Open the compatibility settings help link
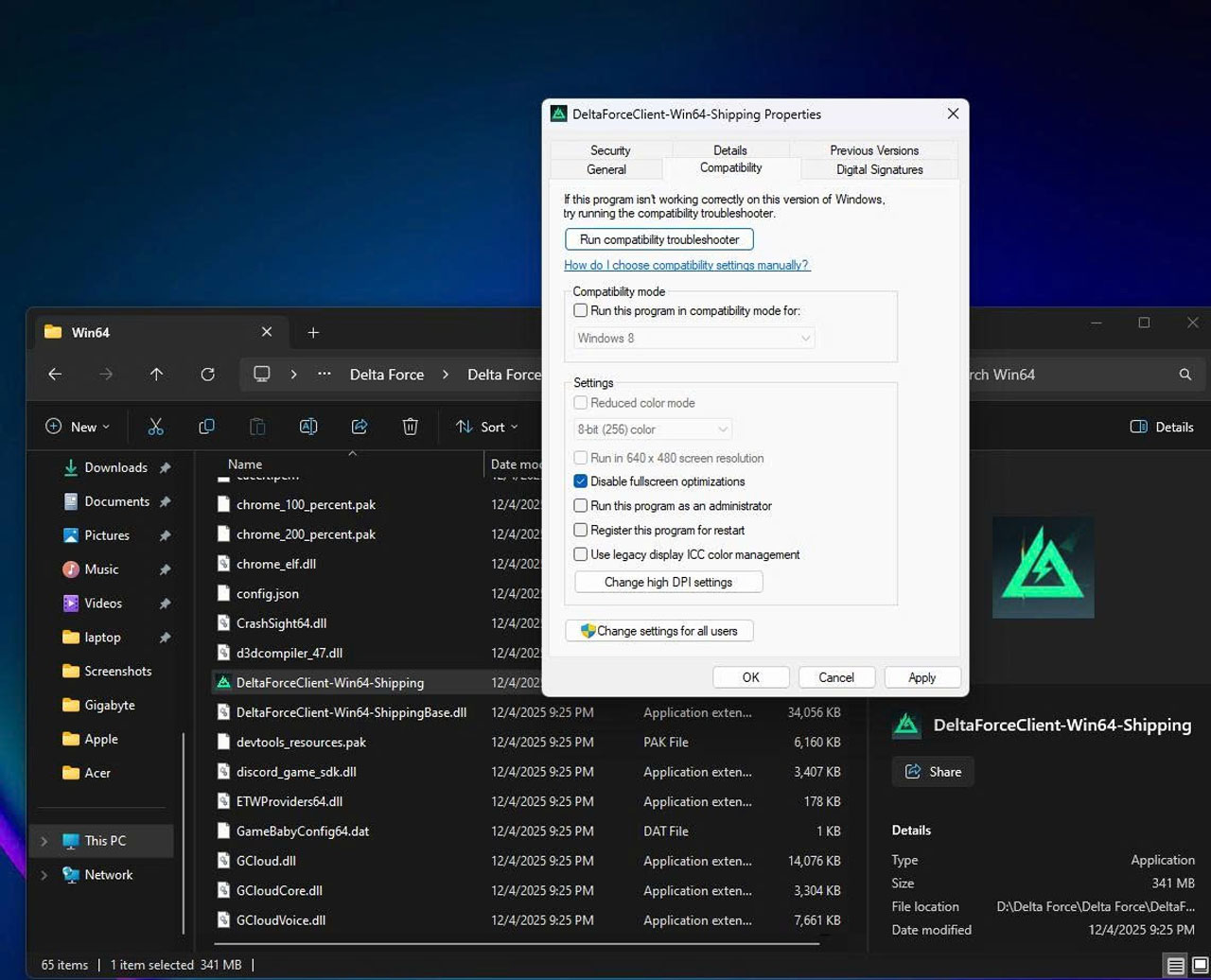This screenshot has width=1211, height=980. [x=687, y=266]
